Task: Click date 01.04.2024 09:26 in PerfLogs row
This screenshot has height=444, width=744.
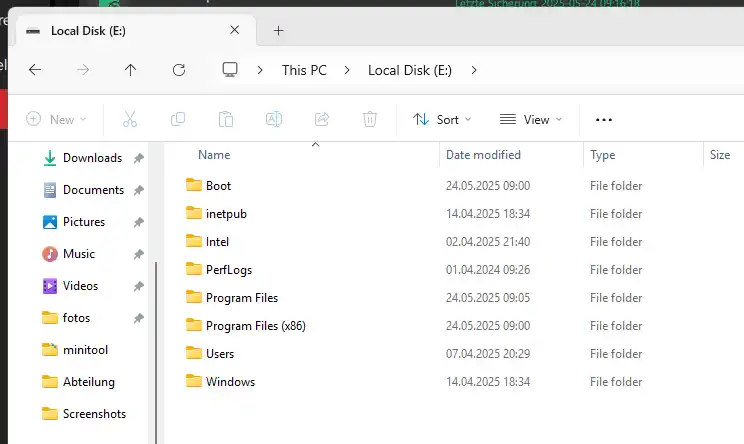Action: tap(488, 269)
